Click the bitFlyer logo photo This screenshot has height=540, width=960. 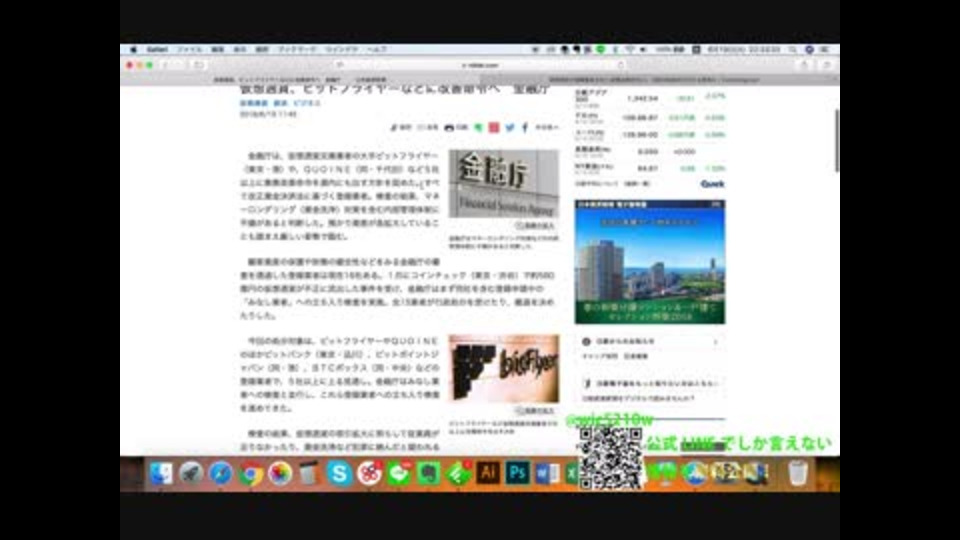tap(504, 368)
